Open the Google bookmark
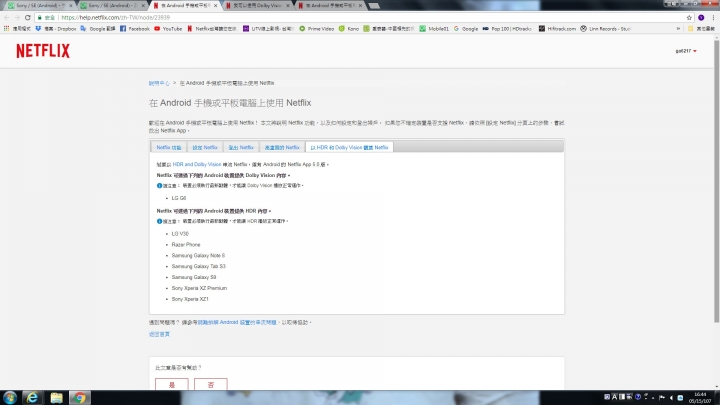The width and height of the screenshot is (720, 405). pos(466,28)
